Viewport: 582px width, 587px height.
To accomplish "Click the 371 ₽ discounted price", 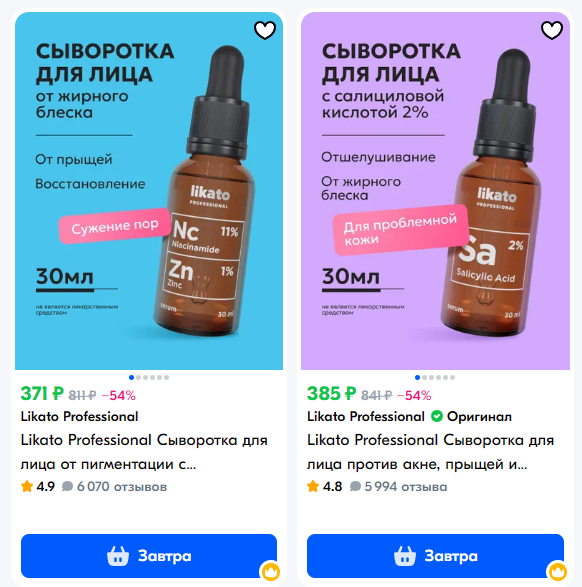I will (42, 393).
